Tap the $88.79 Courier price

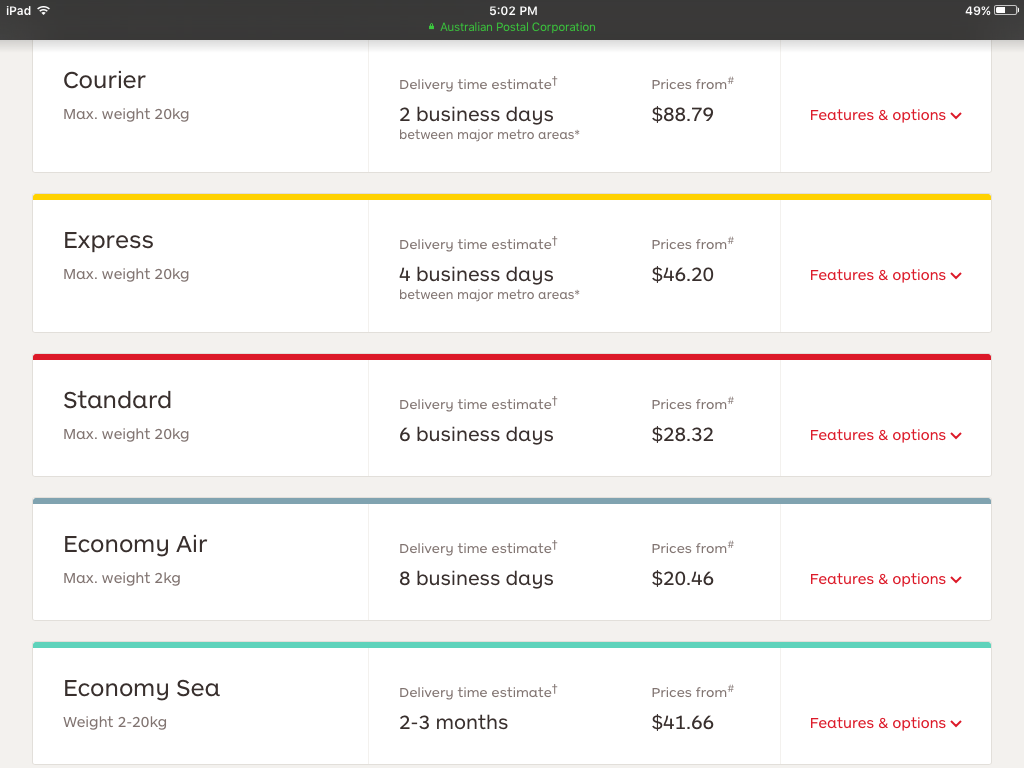click(x=682, y=114)
